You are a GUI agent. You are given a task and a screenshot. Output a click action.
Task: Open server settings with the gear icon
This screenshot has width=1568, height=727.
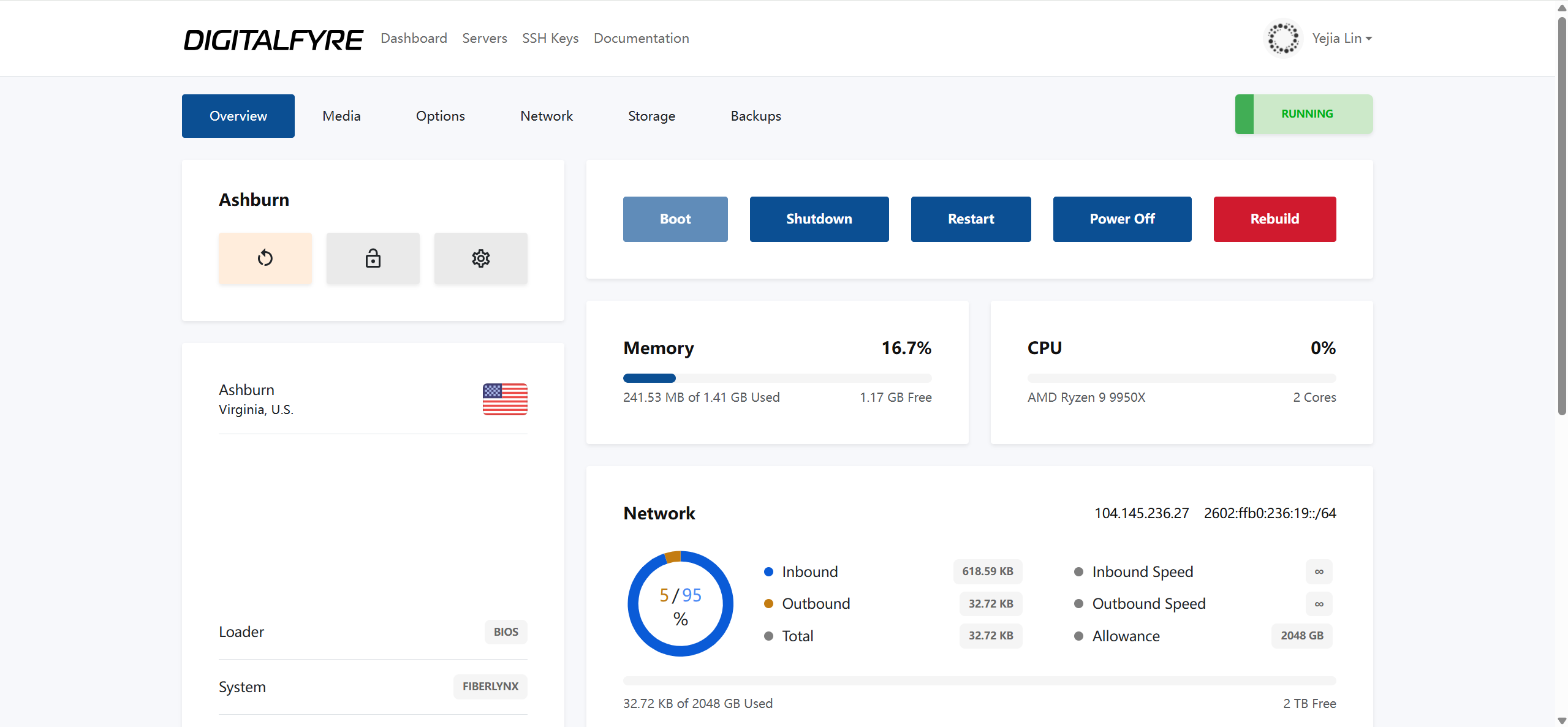pos(481,258)
